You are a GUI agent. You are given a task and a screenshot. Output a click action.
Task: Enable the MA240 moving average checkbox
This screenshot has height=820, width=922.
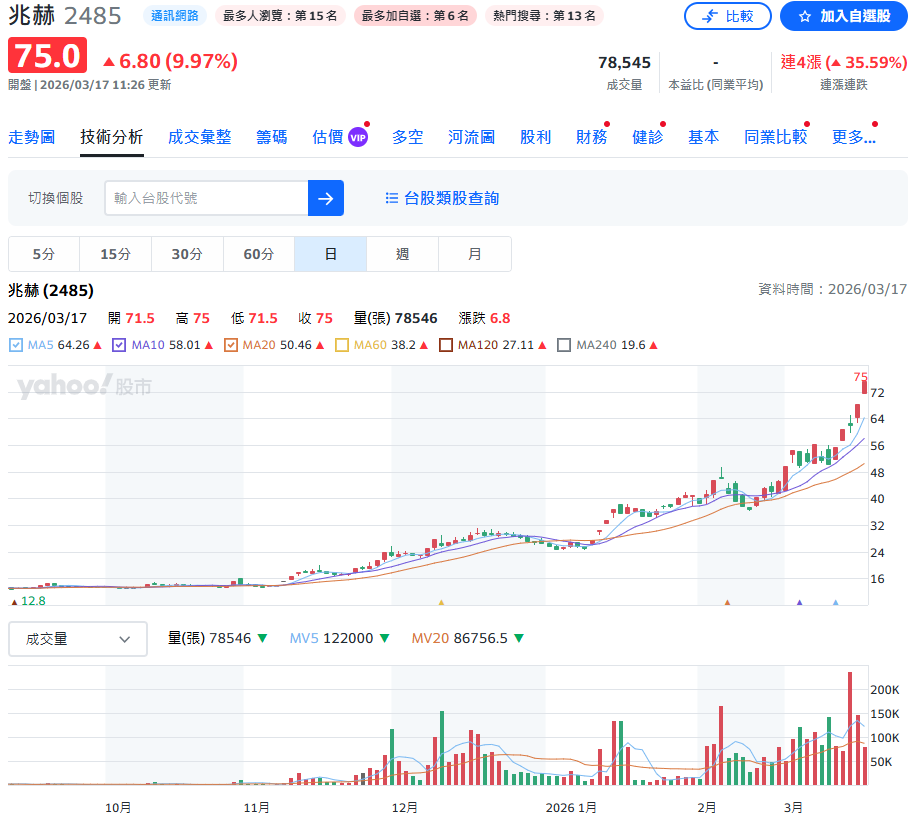point(564,345)
